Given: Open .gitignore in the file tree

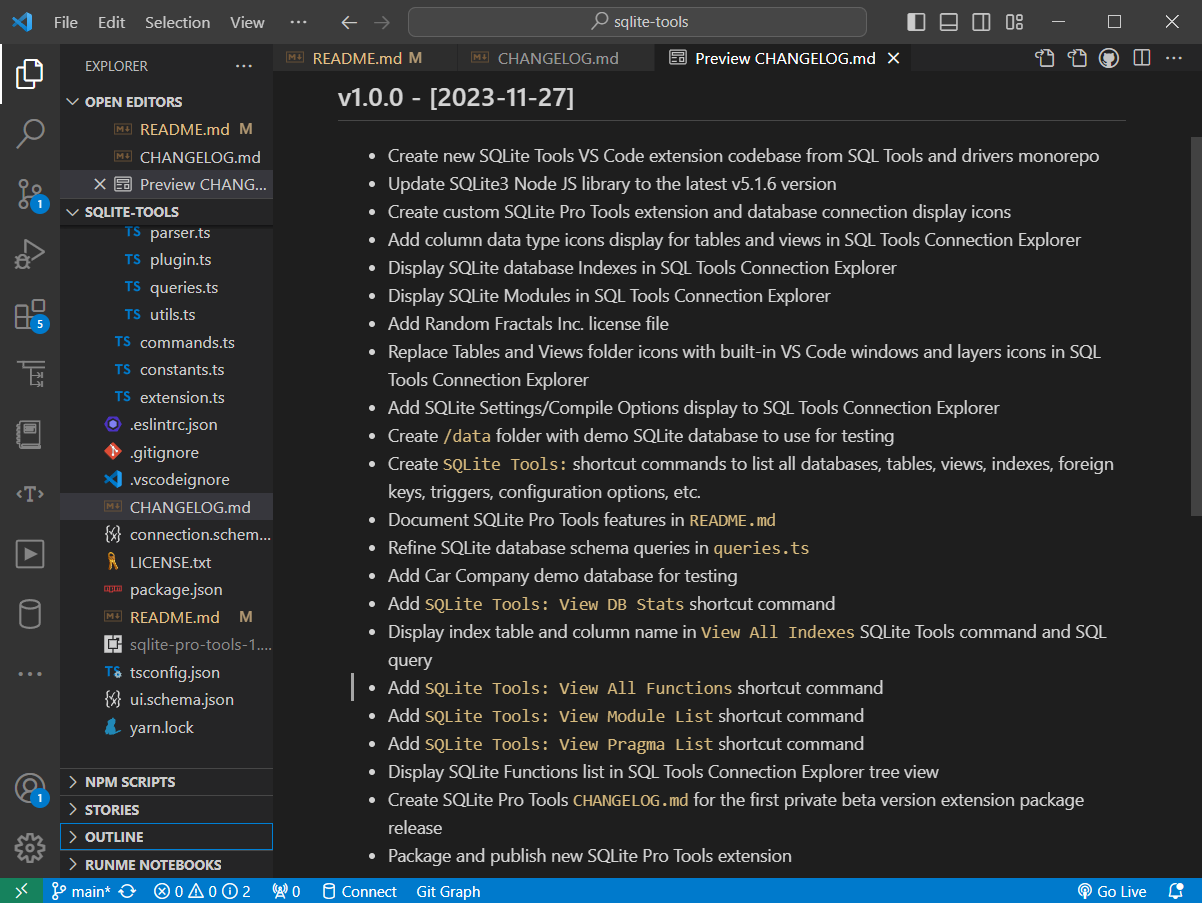Looking at the screenshot, I should (x=166, y=452).
